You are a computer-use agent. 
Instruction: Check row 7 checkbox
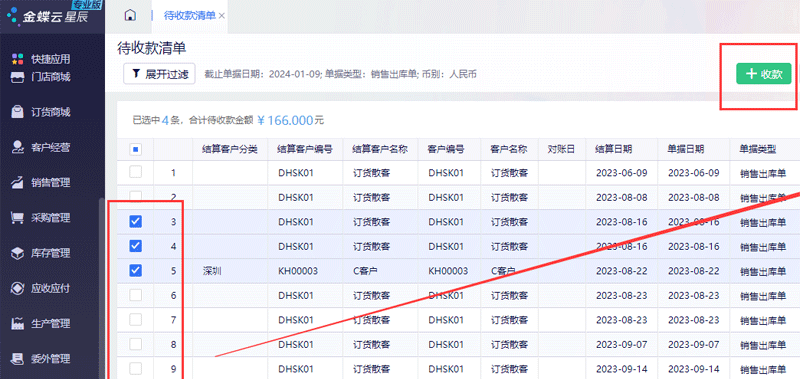click(x=136, y=319)
